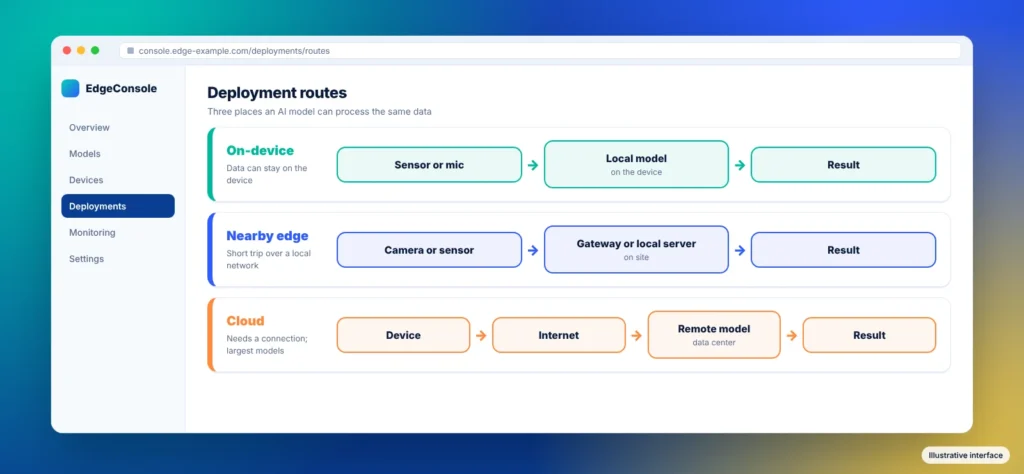The height and width of the screenshot is (474, 1024).
Task: Click 'Short trip over a local network' text
Action: click(268, 259)
